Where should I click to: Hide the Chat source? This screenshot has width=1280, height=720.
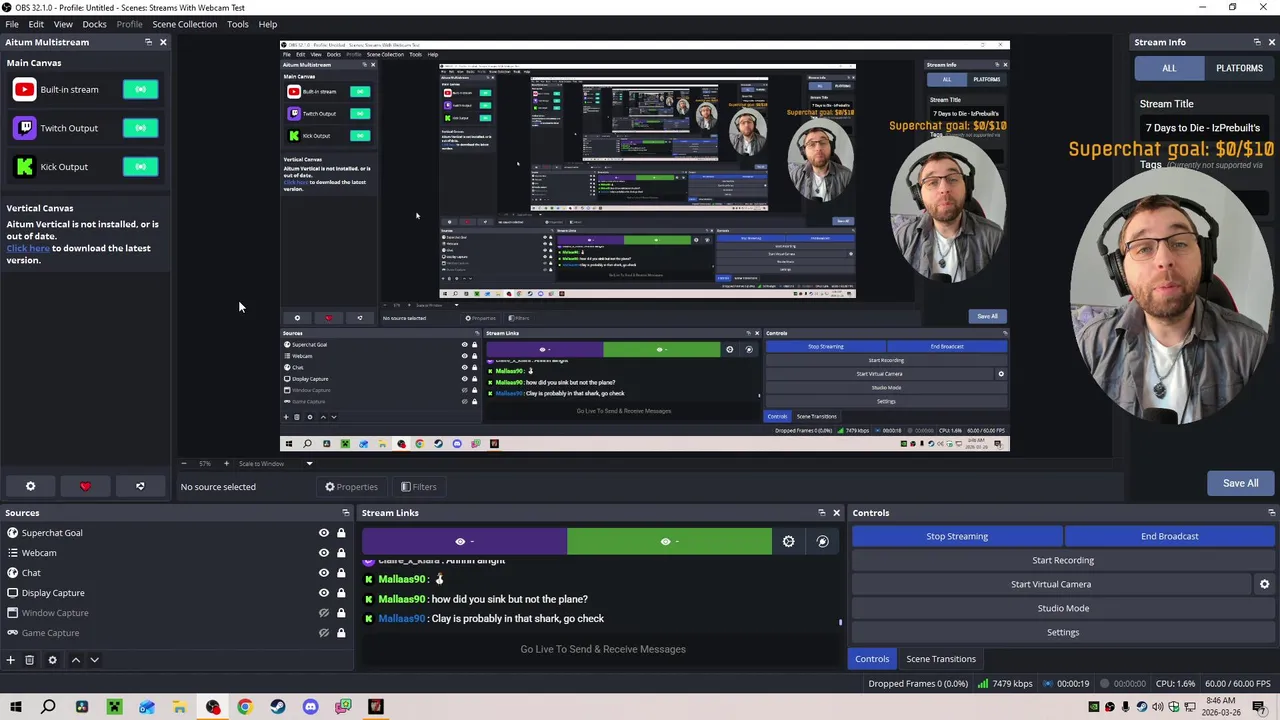[x=323, y=573]
